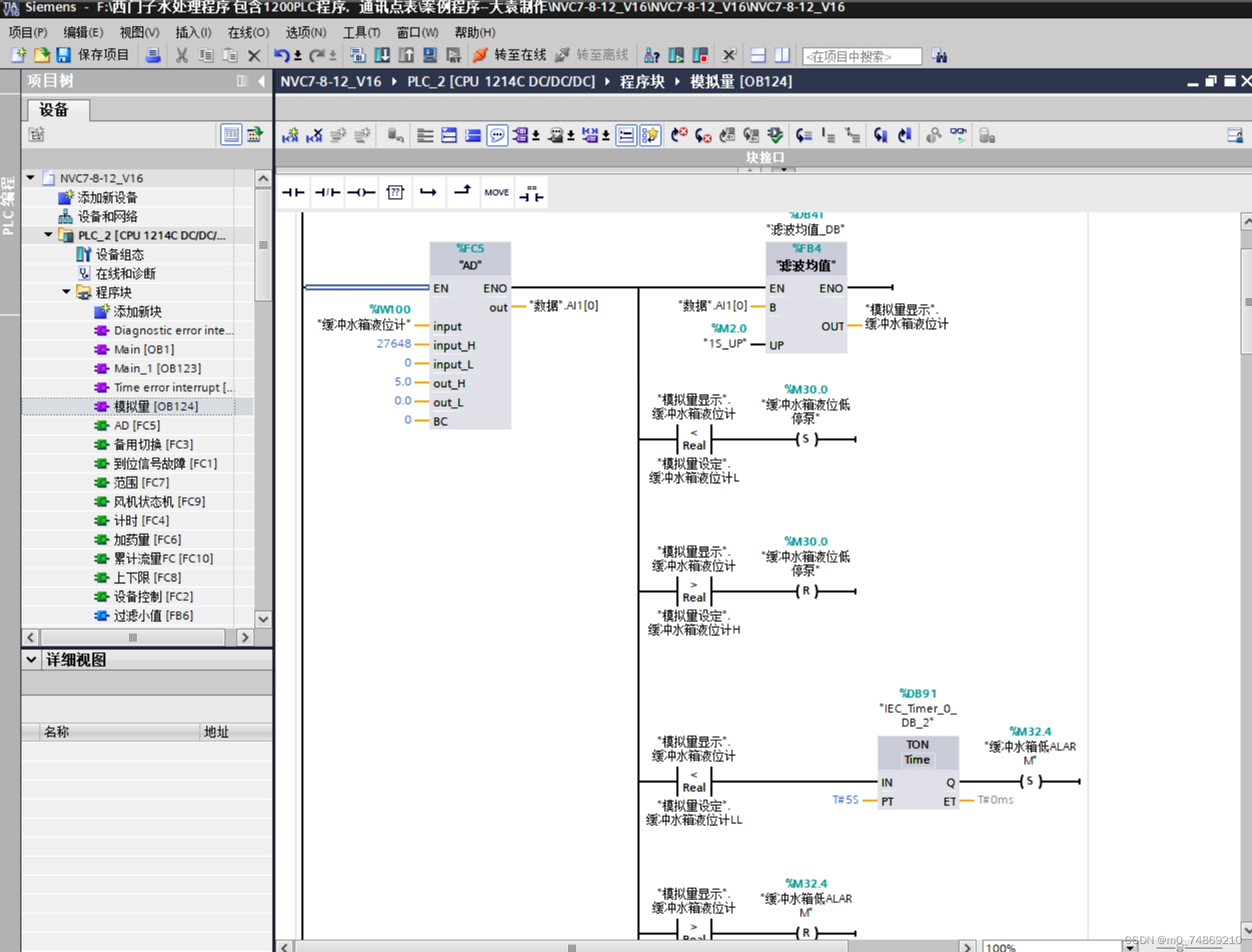Toggle network comments speech-bubble icon
This screenshot has width=1252, height=952.
pos(497,135)
